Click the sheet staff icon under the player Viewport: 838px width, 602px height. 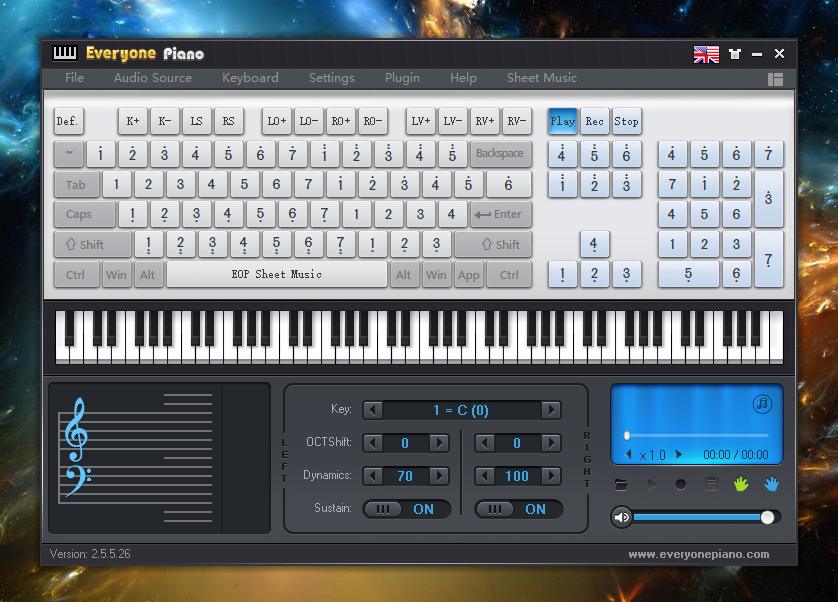(711, 484)
